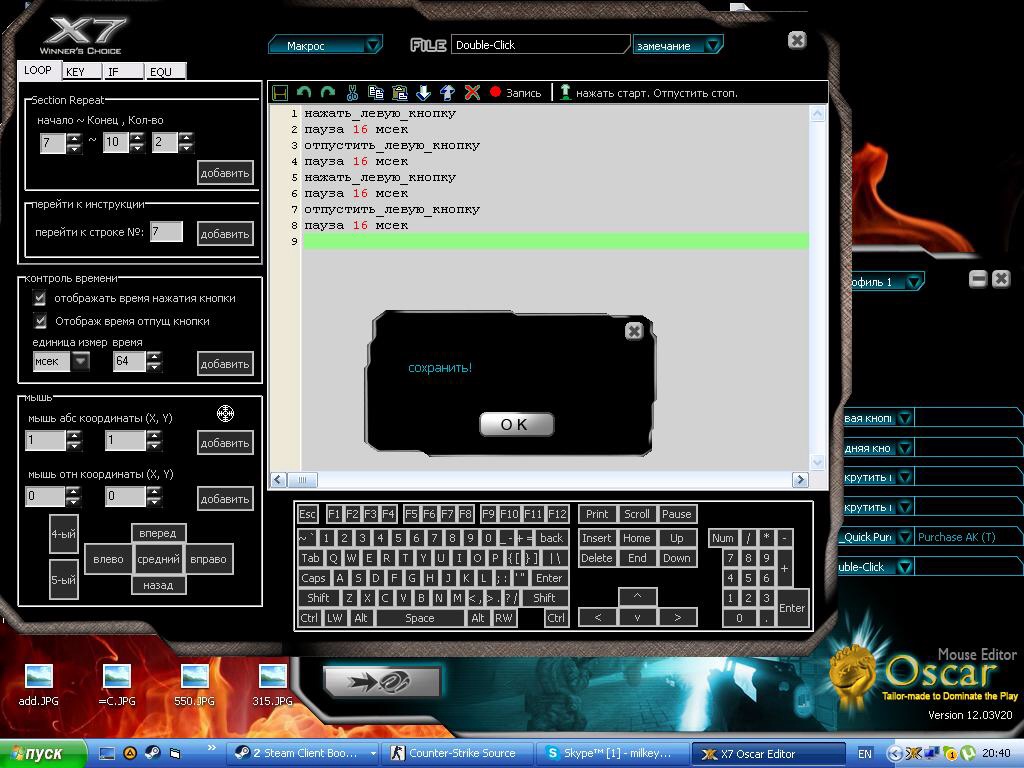Open 550.JPG desktop file
The height and width of the screenshot is (768, 1024).
point(195,685)
